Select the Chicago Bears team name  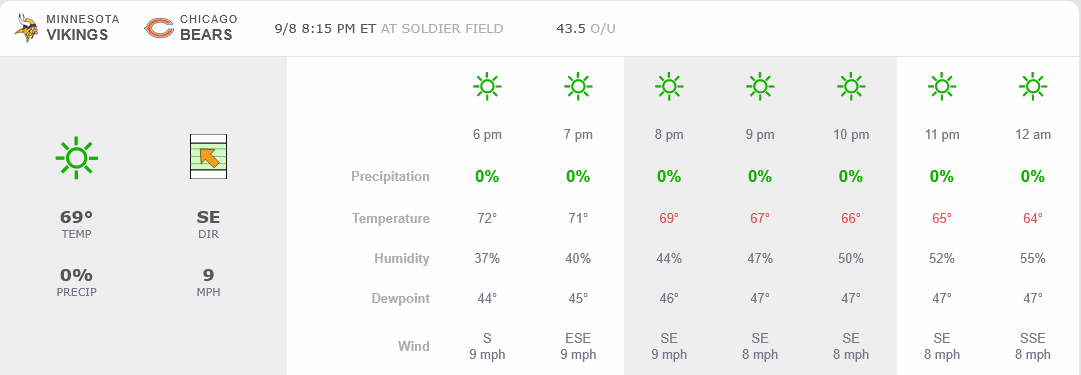coord(209,28)
